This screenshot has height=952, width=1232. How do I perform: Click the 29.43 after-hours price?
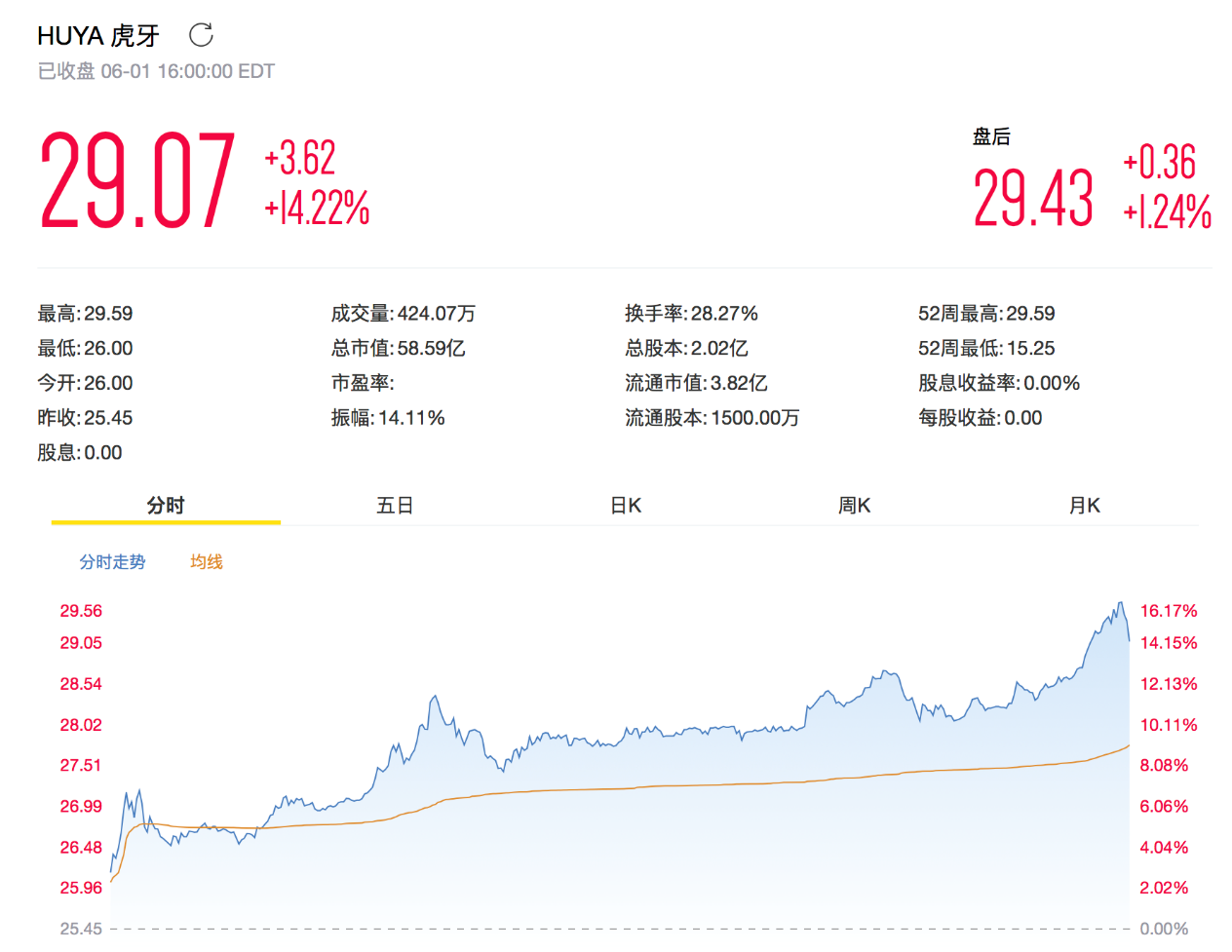click(x=1033, y=198)
